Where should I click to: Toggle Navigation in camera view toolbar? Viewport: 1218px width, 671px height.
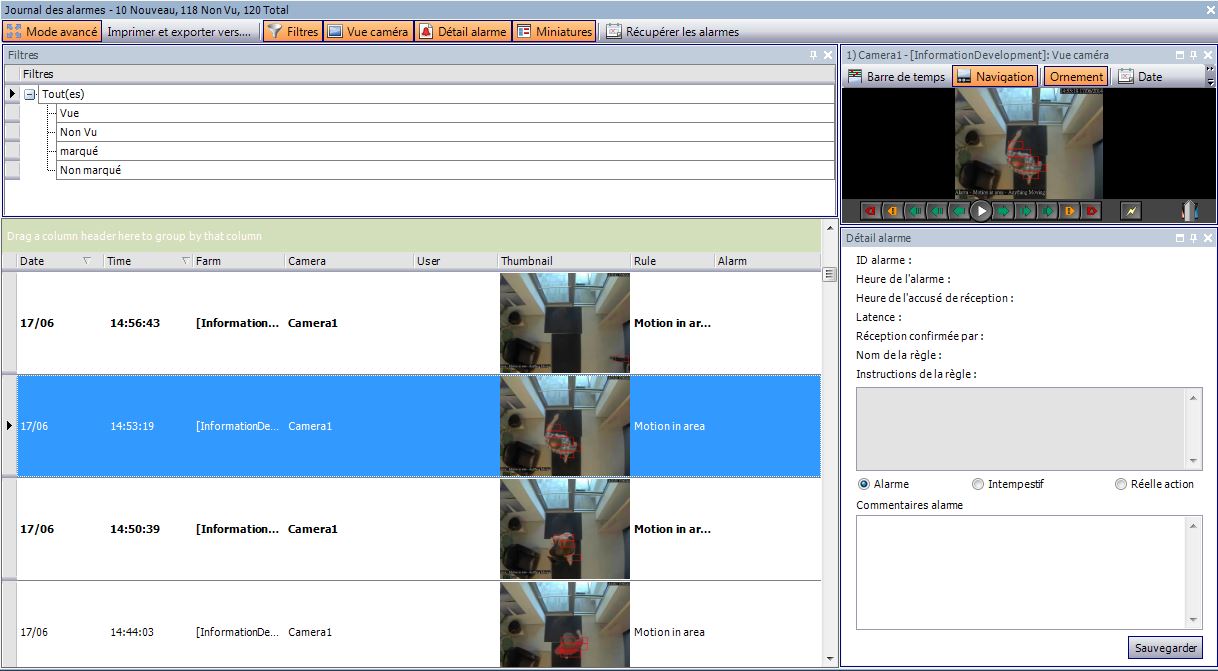[995, 76]
